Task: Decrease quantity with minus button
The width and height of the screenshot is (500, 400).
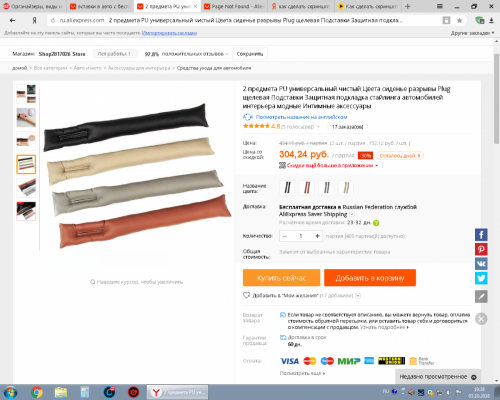Action: point(285,236)
